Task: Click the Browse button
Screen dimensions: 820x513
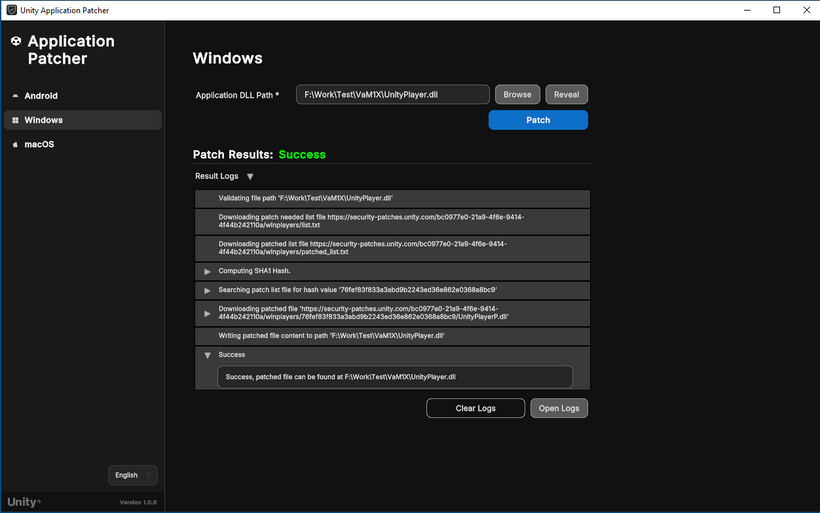Action: point(517,95)
